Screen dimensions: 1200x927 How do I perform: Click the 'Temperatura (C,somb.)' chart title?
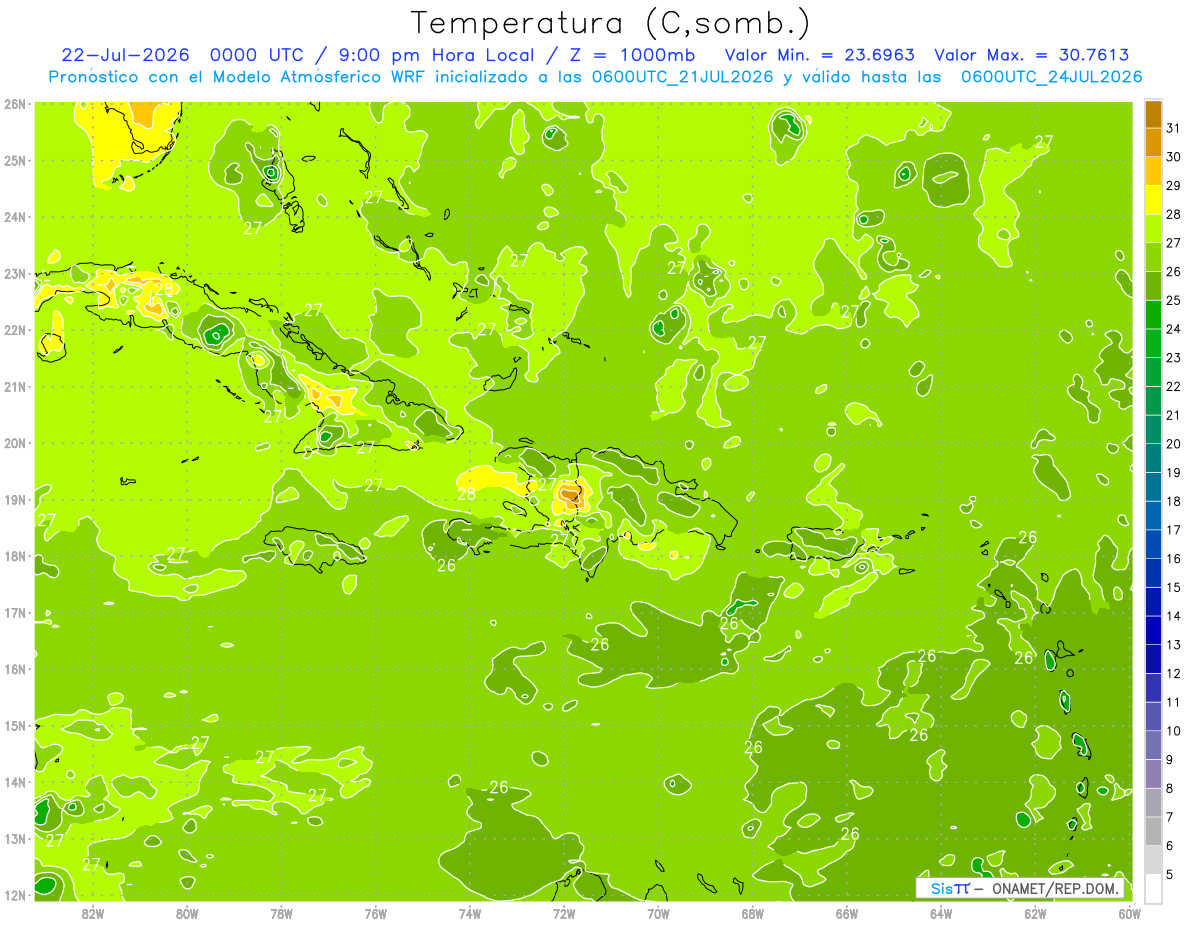point(610,23)
